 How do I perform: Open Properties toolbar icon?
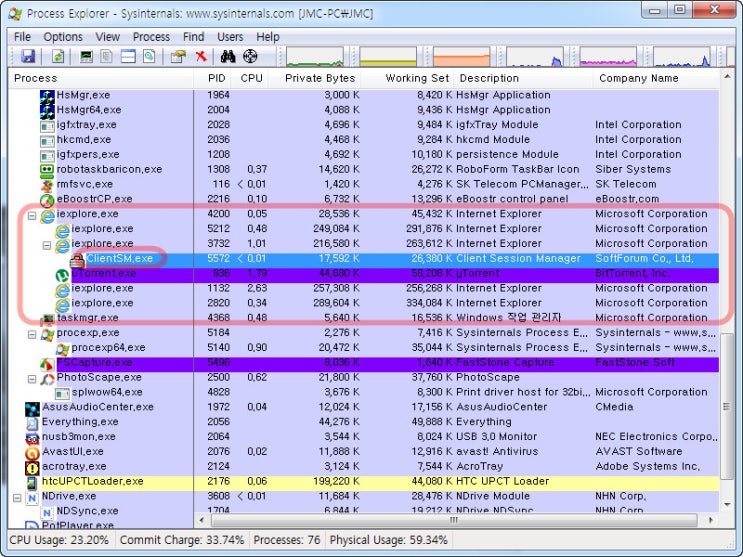click(178, 57)
